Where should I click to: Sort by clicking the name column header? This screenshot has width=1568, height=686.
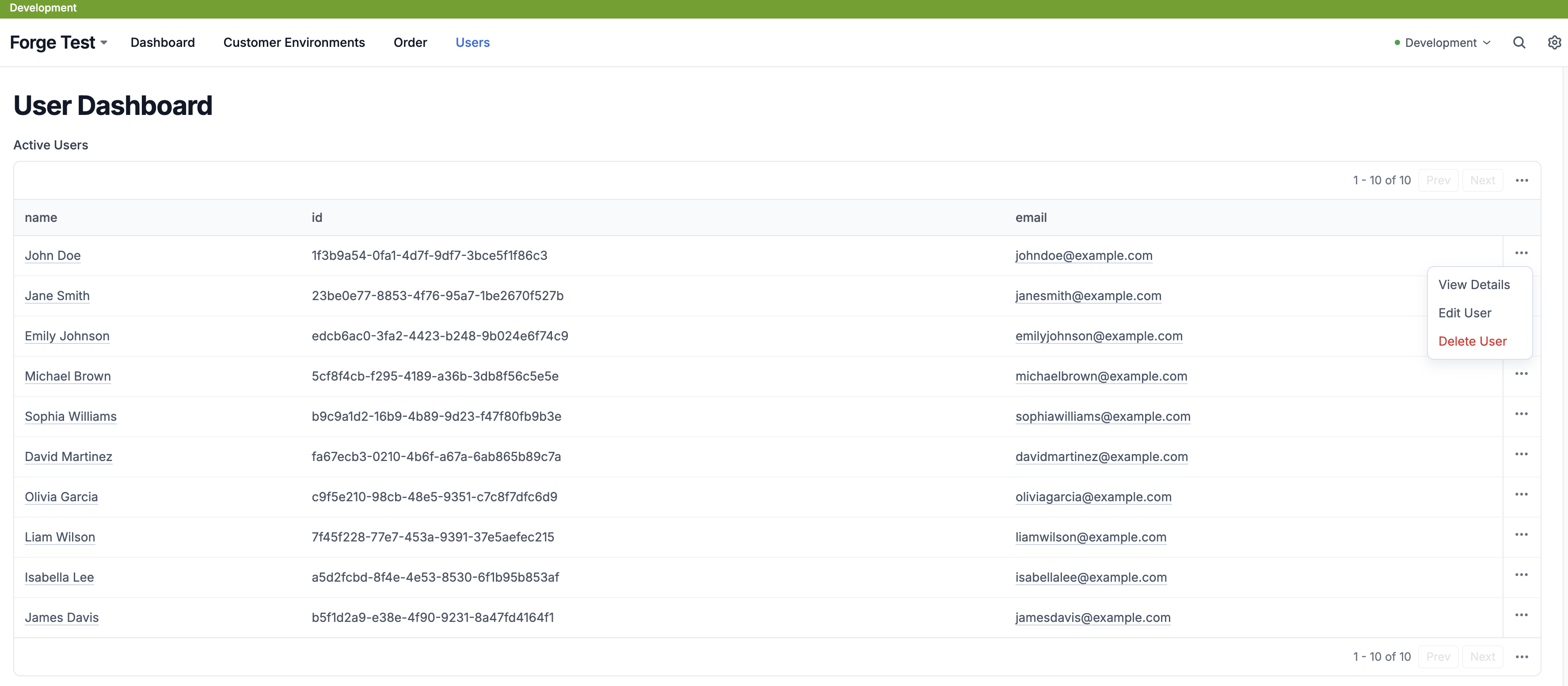click(41, 217)
